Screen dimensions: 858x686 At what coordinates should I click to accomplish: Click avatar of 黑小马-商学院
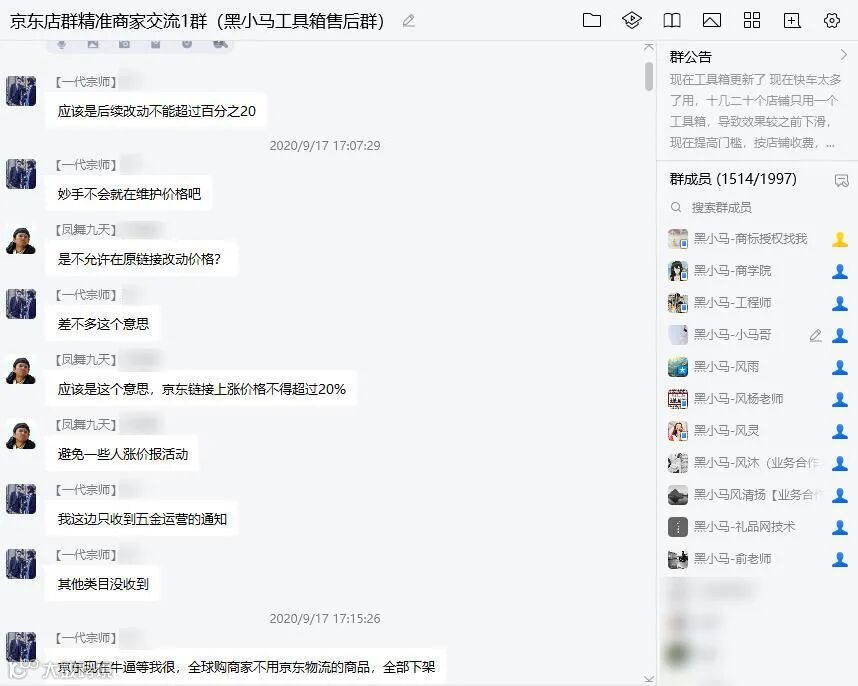[x=678, y=271]
